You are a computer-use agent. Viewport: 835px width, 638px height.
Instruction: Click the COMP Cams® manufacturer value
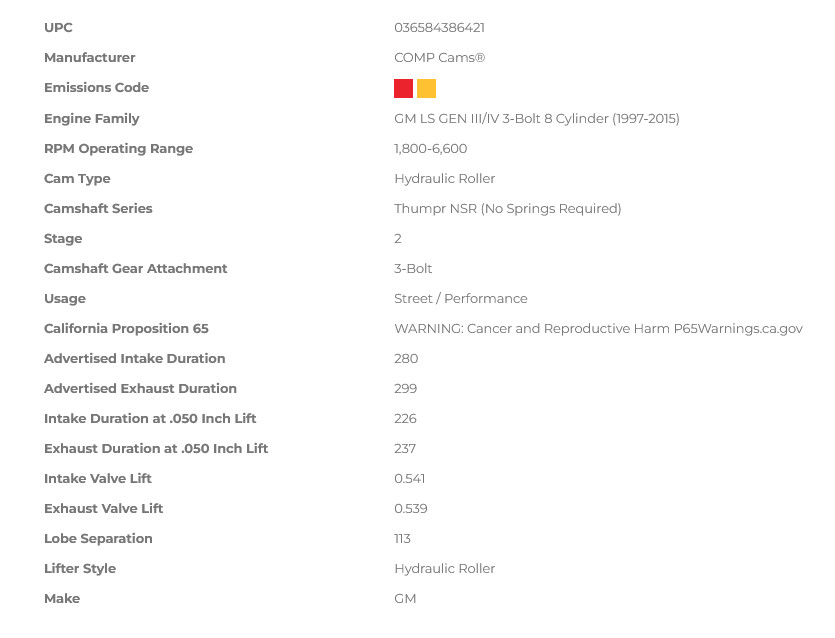pos(439,58)
